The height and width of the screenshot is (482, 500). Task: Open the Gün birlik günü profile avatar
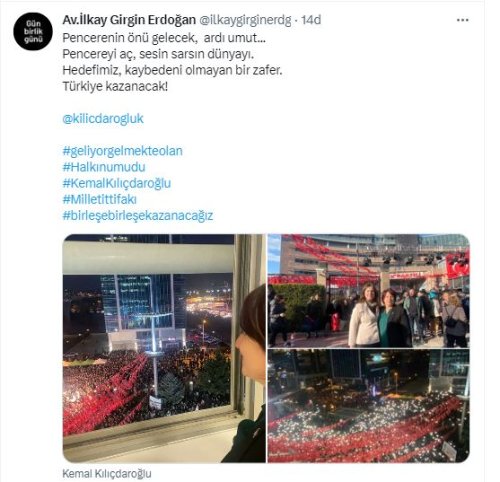pyautogui.click(x=33, y=32)
